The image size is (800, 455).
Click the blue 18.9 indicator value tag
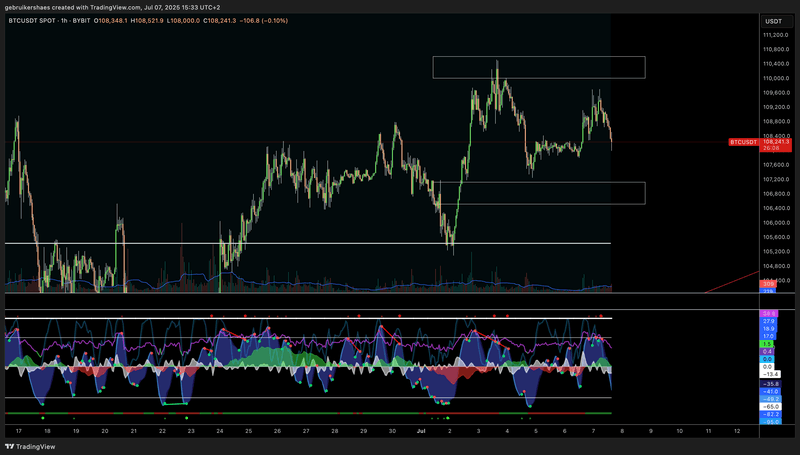(768, 329)
